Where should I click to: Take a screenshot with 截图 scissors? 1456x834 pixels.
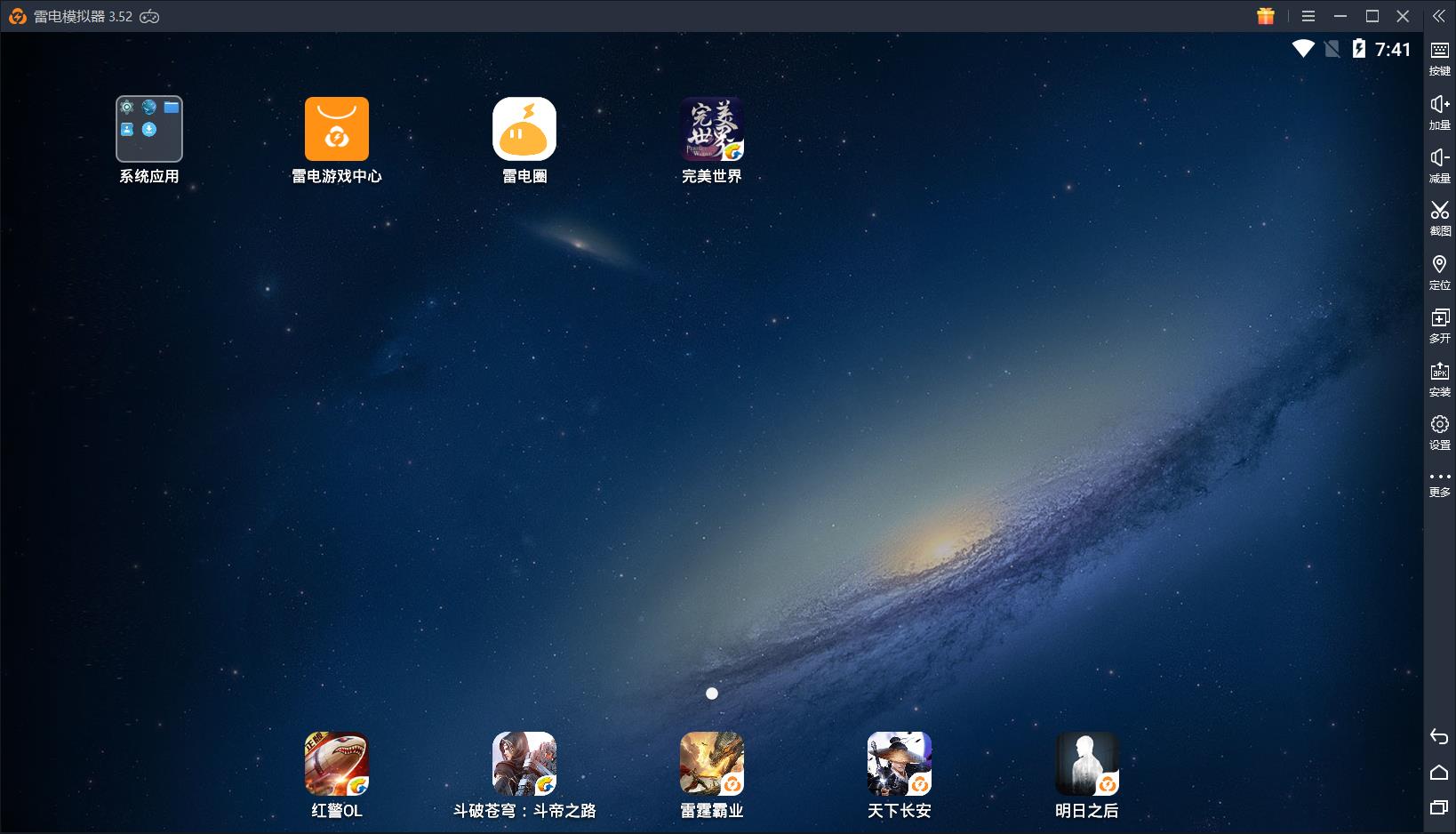(x=1439, y=218)
